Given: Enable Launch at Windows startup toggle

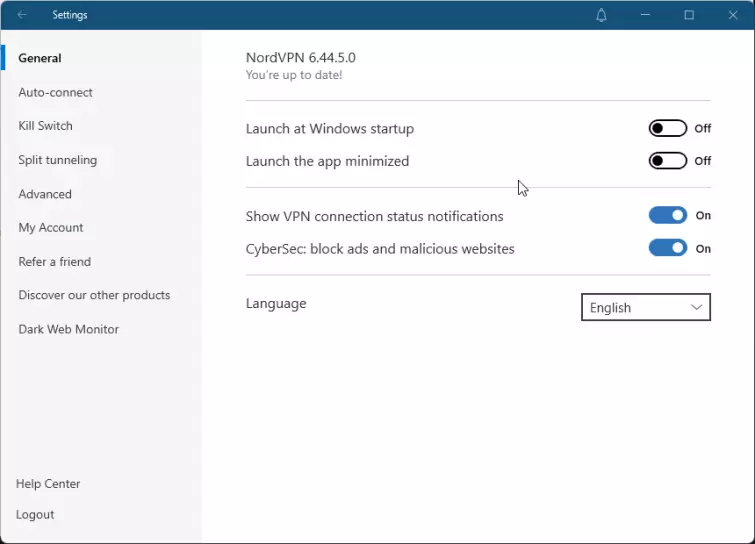Looking at the screenshot, I should point(667,128).
